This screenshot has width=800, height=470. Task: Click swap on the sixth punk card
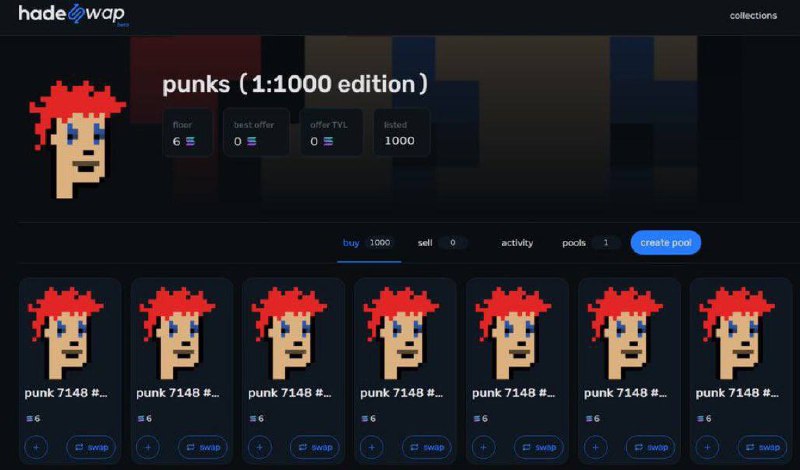point(651,448)
